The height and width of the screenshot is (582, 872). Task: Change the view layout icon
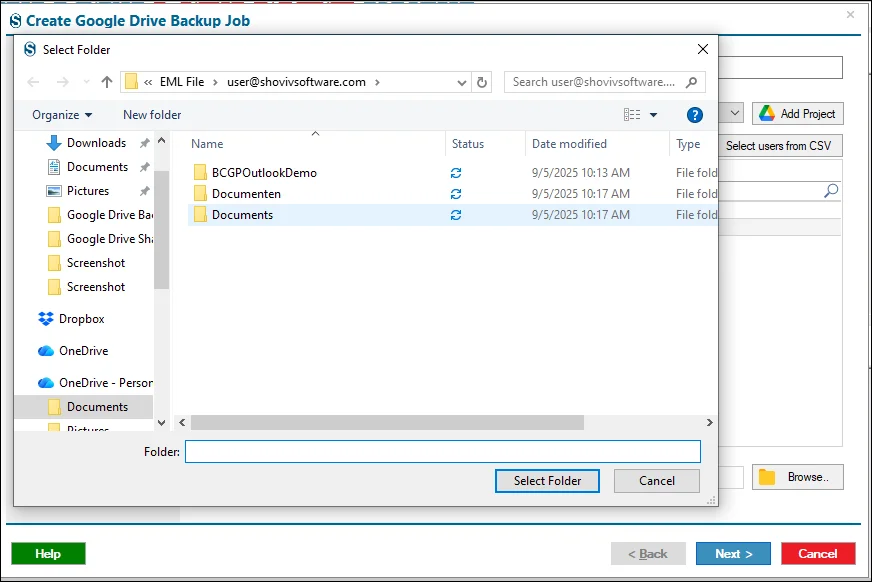(x=632, y=115)
